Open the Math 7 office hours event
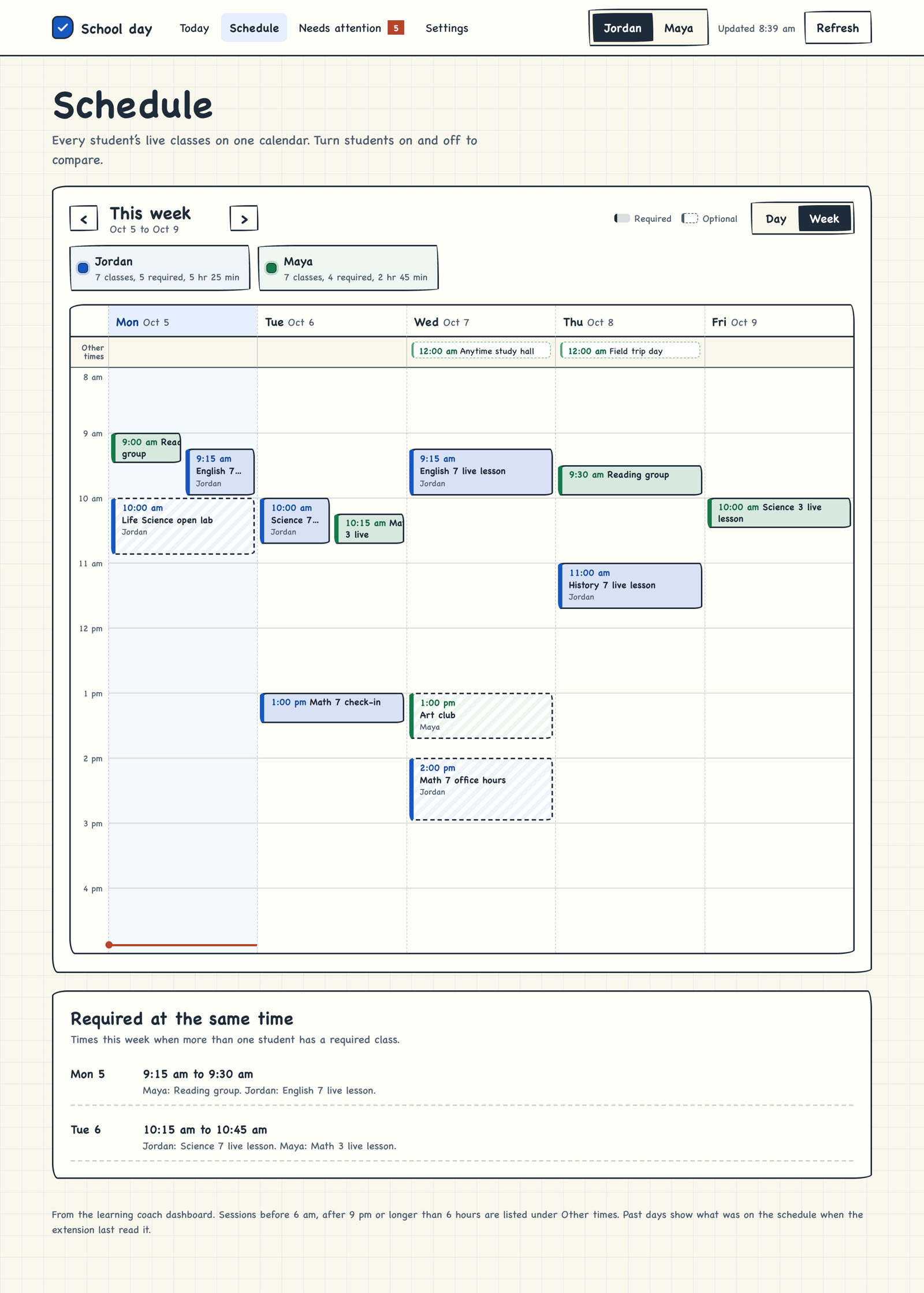 click(x=481, y=789)
